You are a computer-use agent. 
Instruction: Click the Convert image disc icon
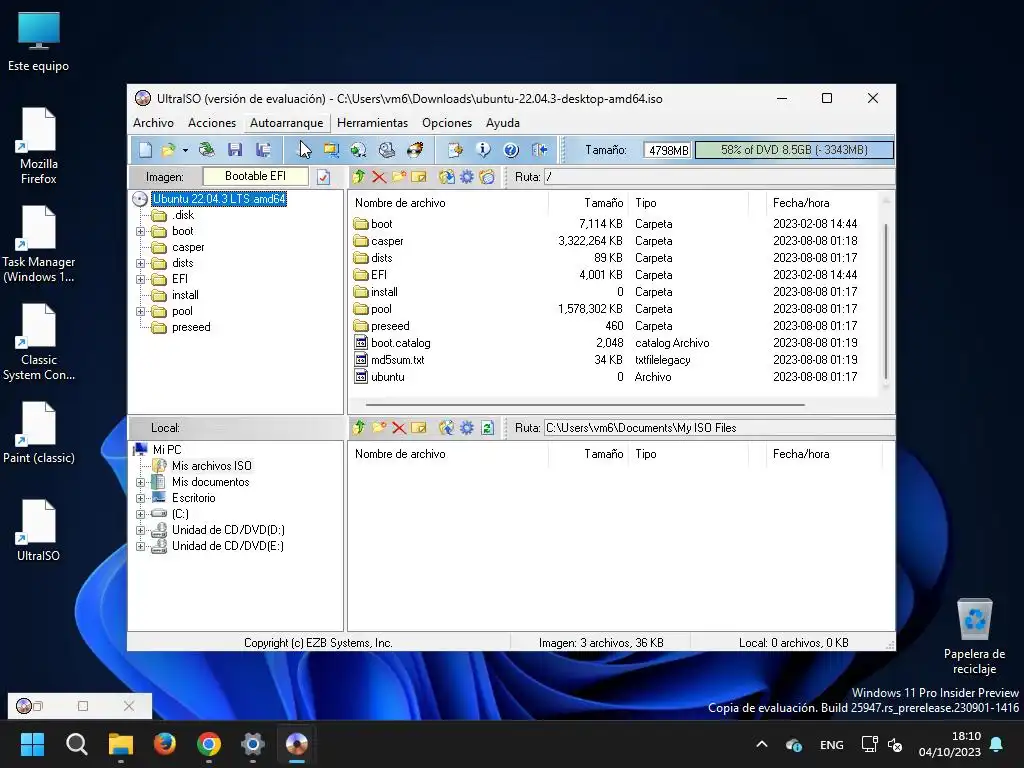[x=359, y=150]
